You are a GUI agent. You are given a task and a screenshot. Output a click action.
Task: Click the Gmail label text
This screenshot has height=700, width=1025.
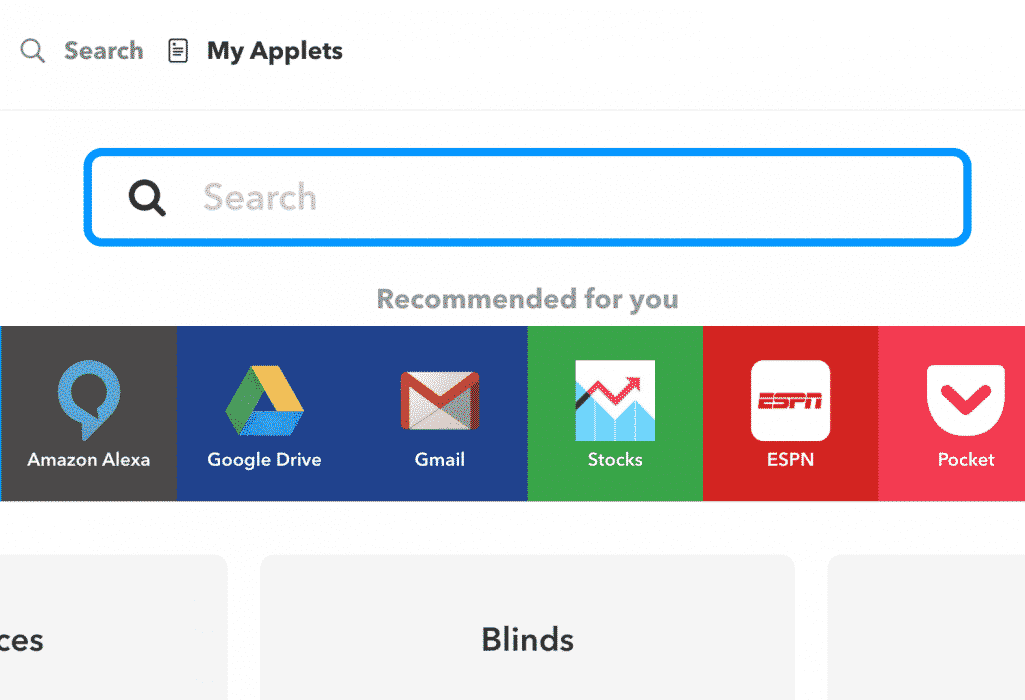(x=440, y=459)
